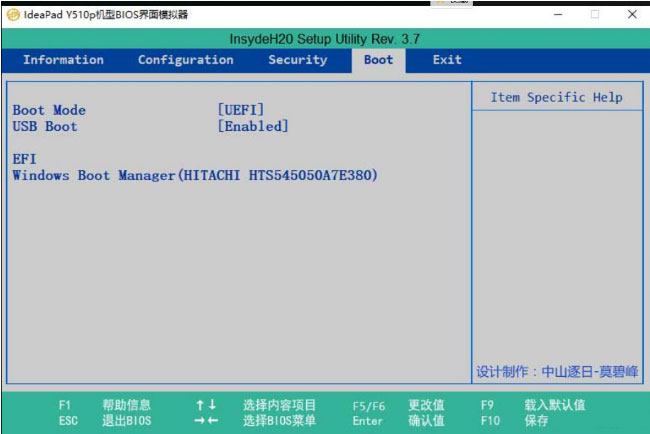This screenshot has height=434, width=650.
Task: Open the Exit tab
Action: pyautogui.click(x=447, y=60)
